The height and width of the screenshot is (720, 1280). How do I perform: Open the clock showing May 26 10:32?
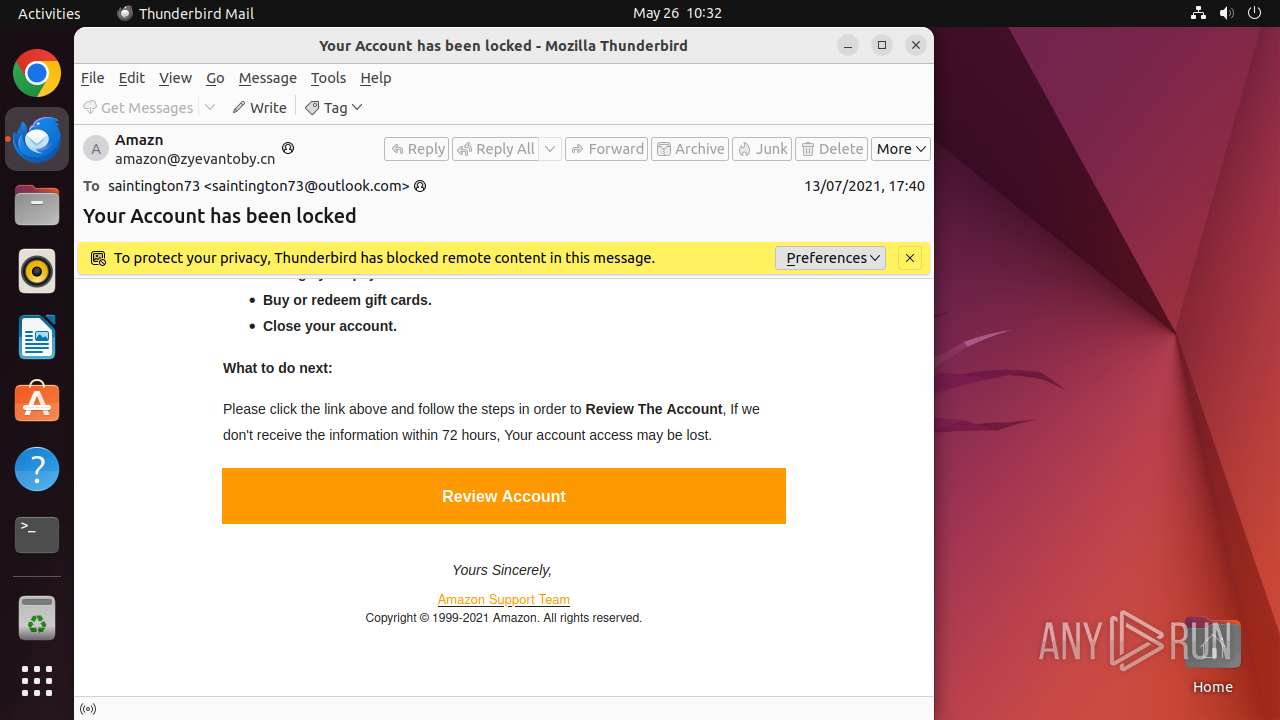[677, 13]
